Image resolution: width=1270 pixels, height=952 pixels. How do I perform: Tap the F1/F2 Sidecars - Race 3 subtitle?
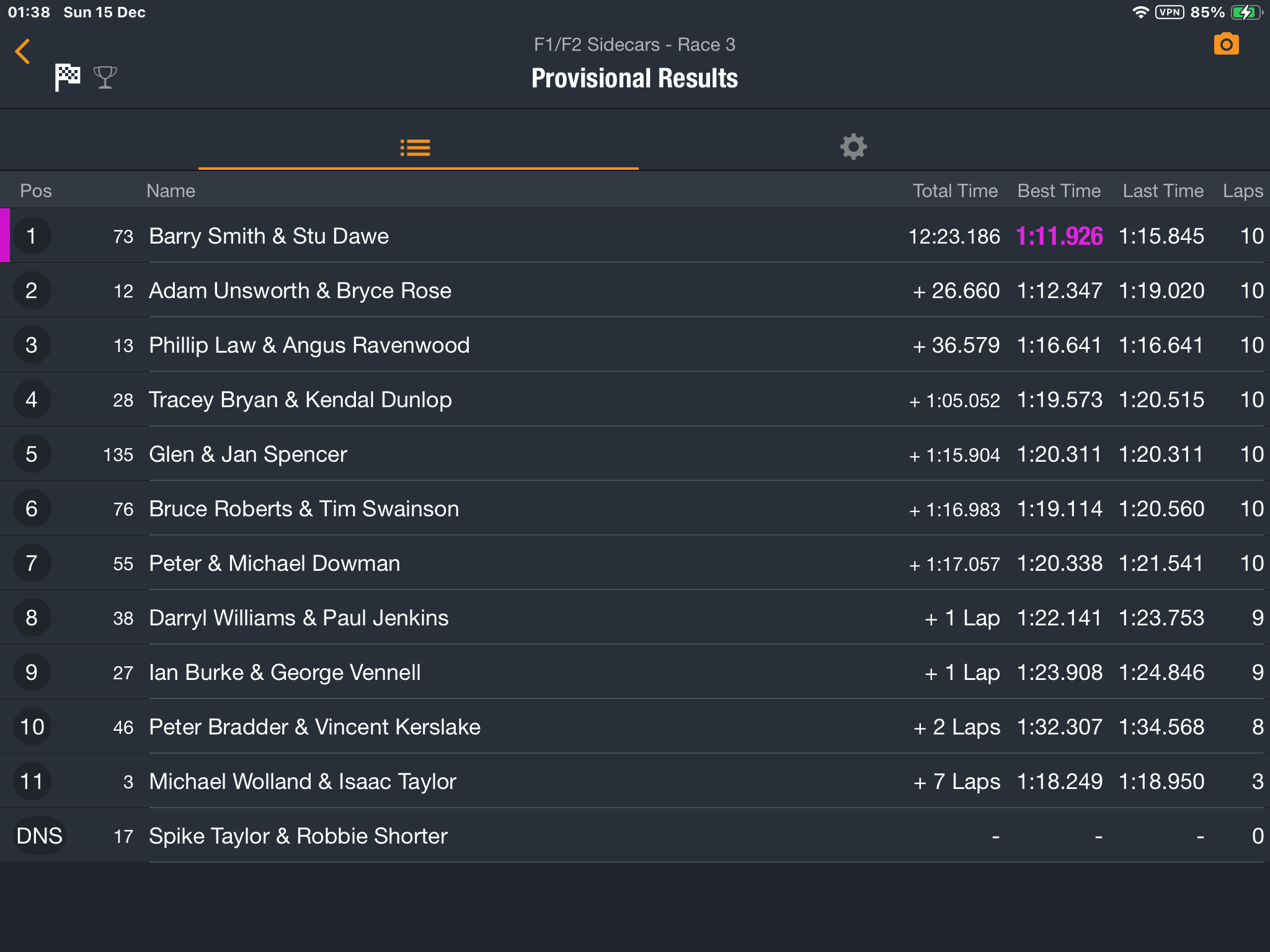634,45
